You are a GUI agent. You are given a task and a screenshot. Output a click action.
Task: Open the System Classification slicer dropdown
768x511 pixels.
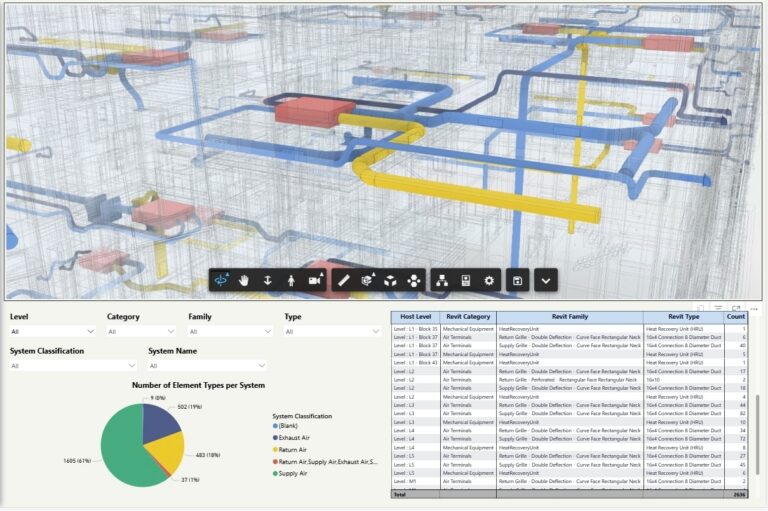pos(72,366)
